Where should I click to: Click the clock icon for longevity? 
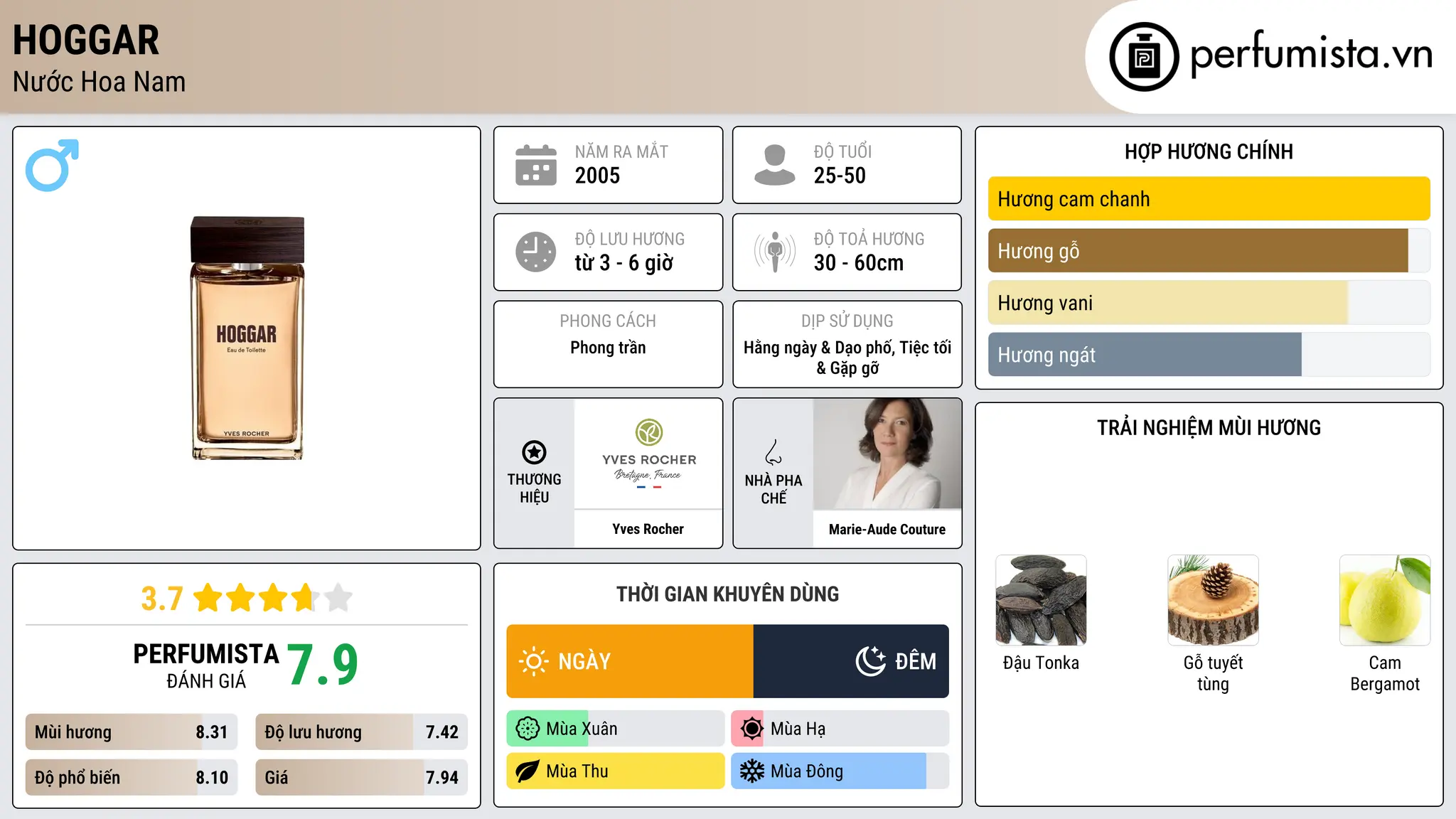pyautogui.click(x=536, y=252)
